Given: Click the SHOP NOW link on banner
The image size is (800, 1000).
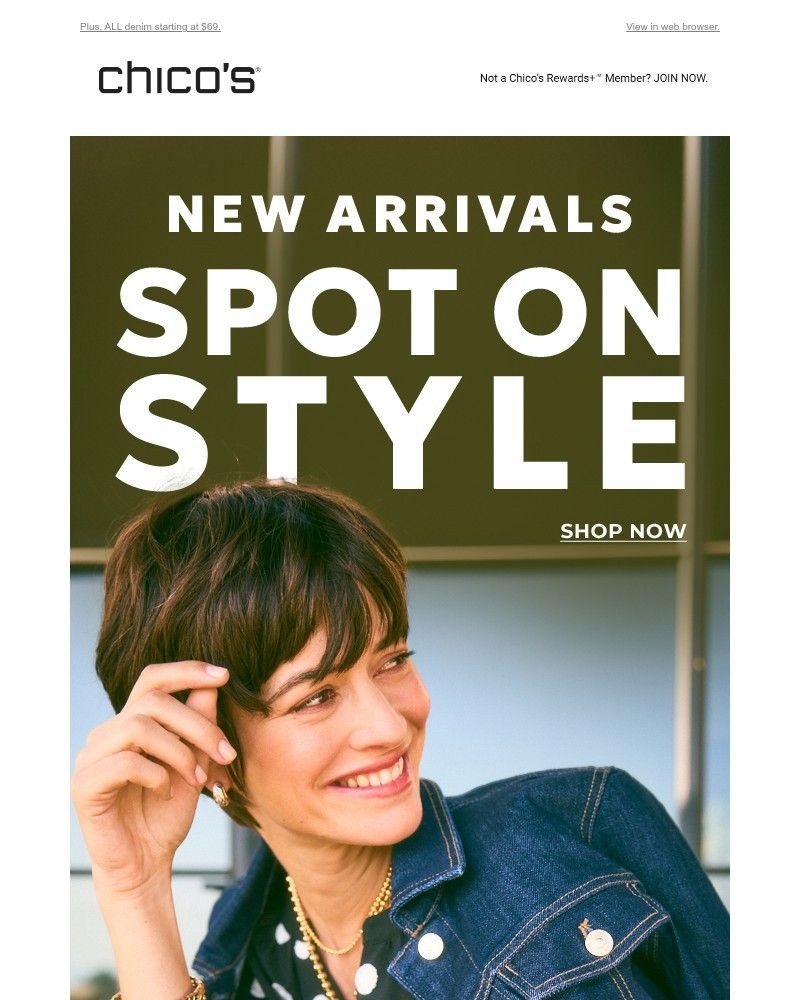Looking at the screenshot, I should 623,531.
